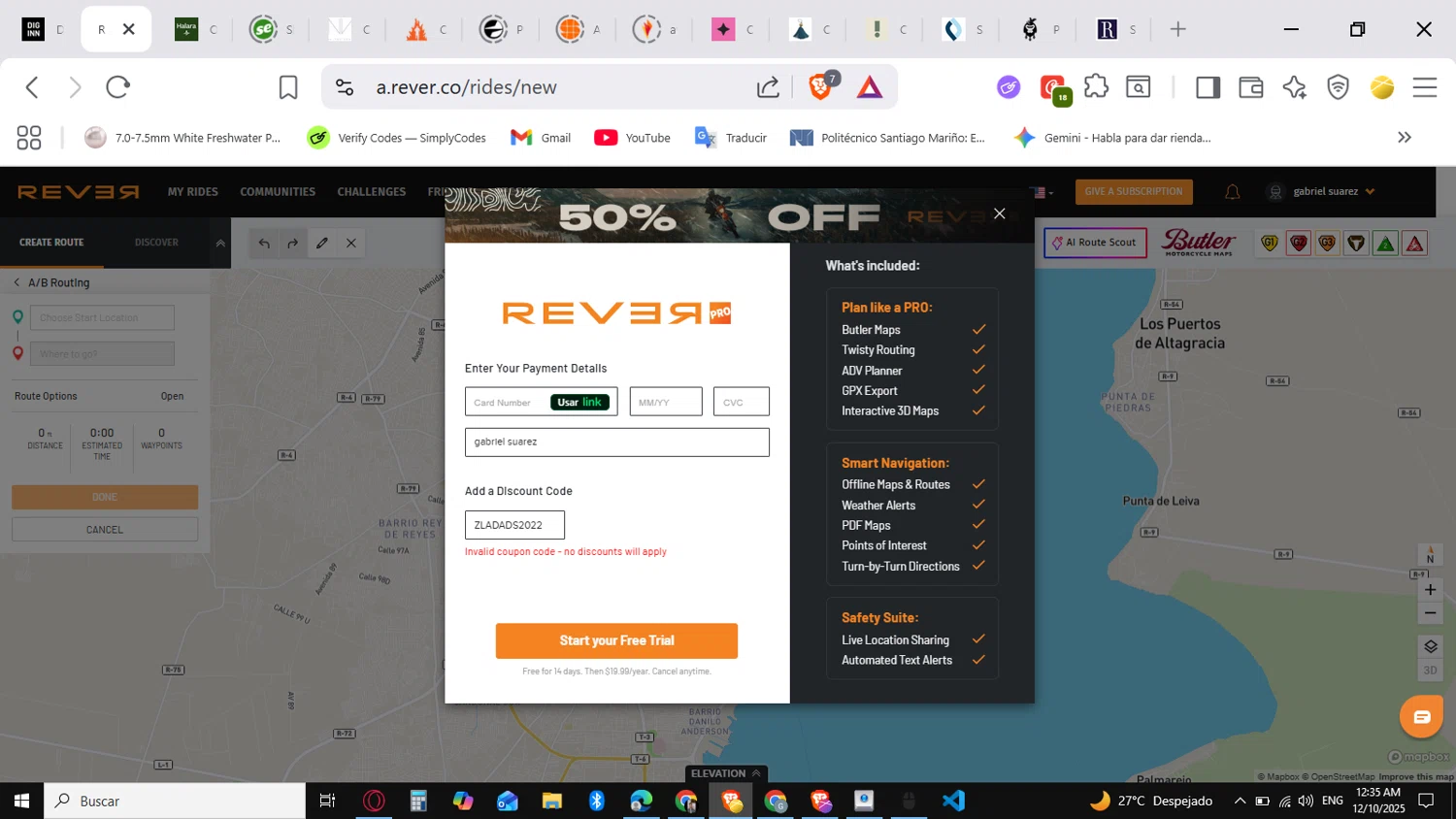Image resolution: width=1456 pixels, height=819 pixels.
Task: Open Visual Studio Code from taskbar
Action: coord(953,801)
